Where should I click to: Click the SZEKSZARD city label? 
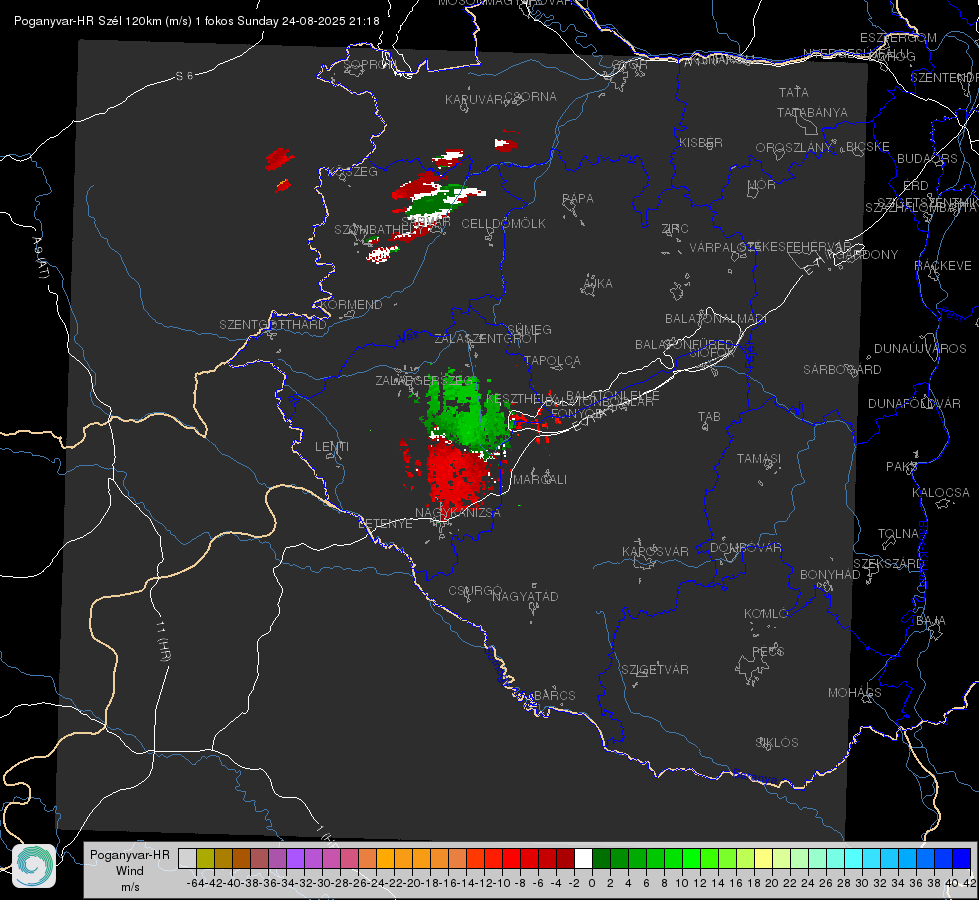pos(888,564)
